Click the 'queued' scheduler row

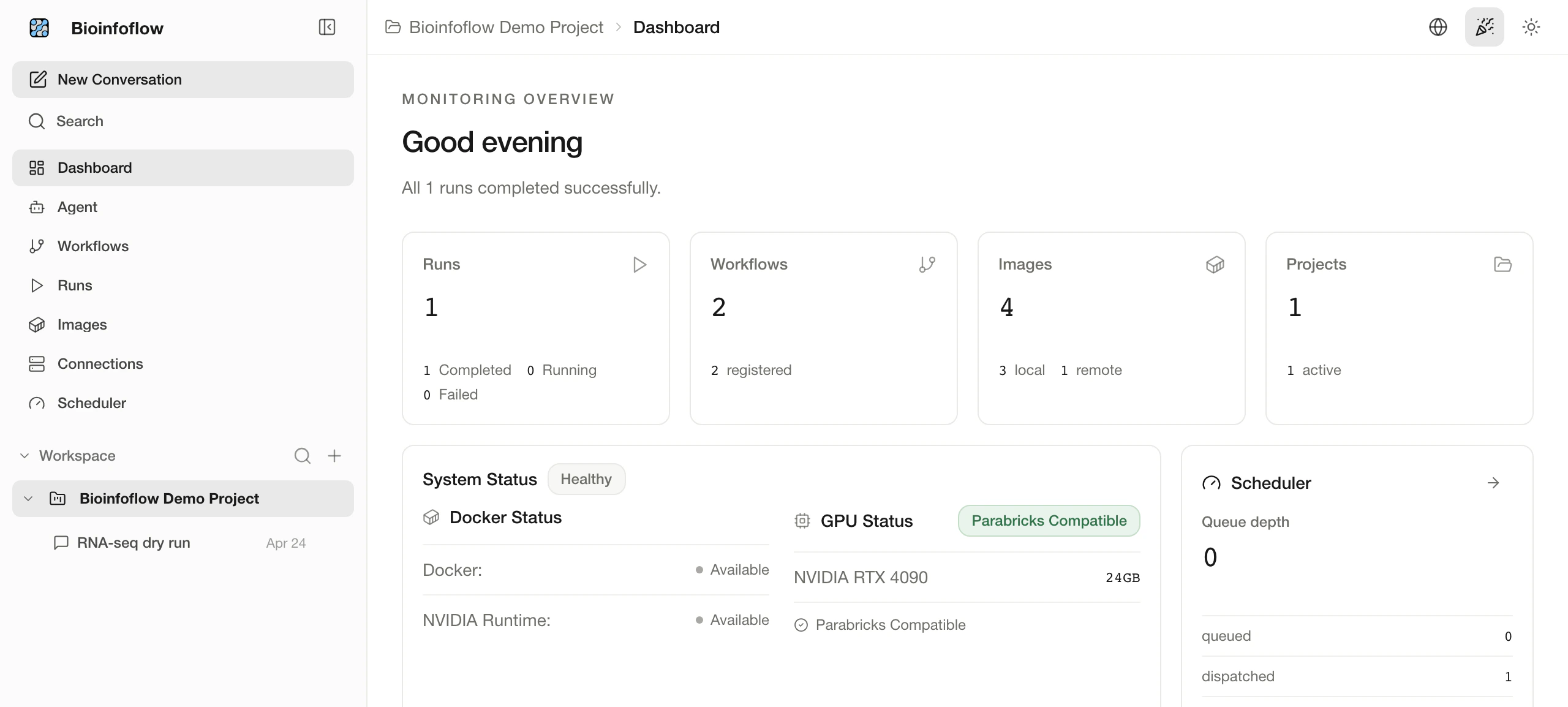(x=1357, y=636)
